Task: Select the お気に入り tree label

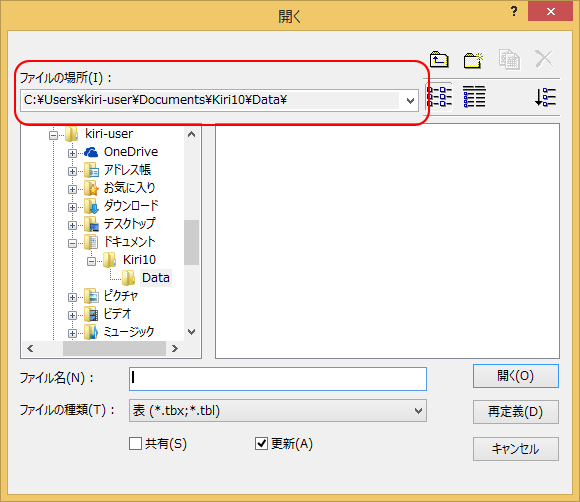Action: [129, 188]
